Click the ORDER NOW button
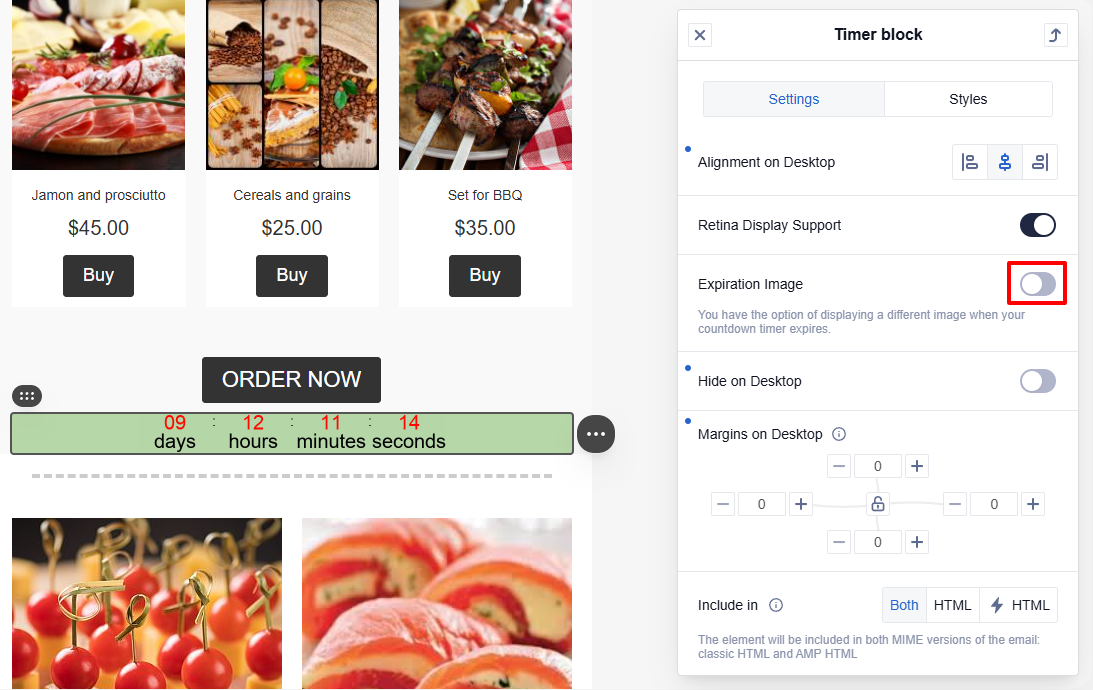The height and width of the screenshot is (690, 1093). (291, 379)
